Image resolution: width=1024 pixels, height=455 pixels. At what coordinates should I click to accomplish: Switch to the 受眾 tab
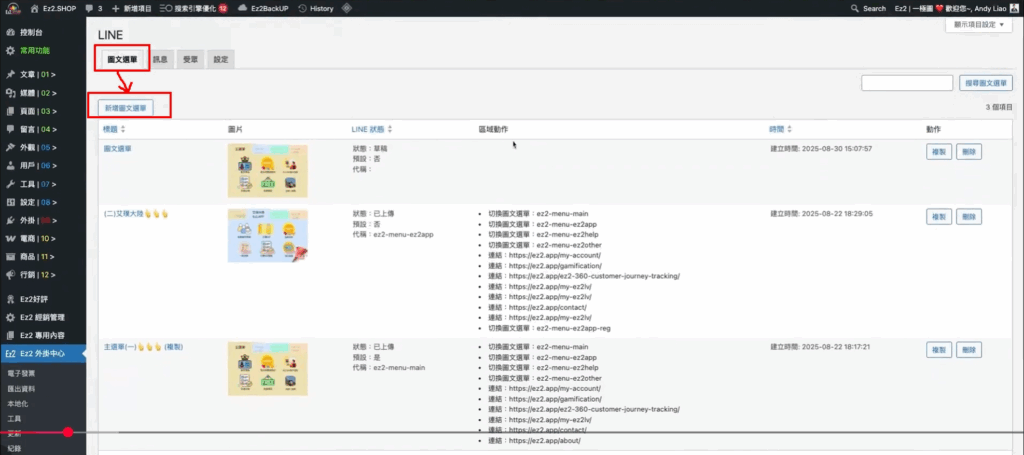pos(191,59)
